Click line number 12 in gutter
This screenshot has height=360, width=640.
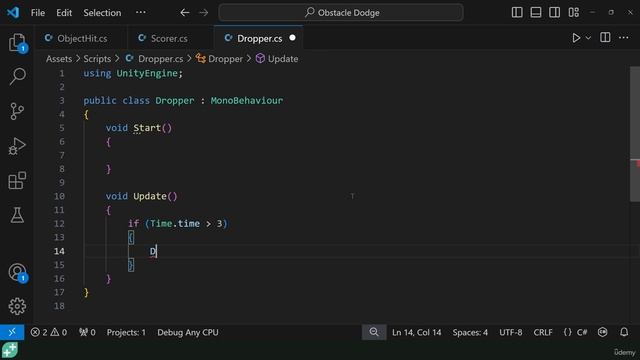pos(59,224)
